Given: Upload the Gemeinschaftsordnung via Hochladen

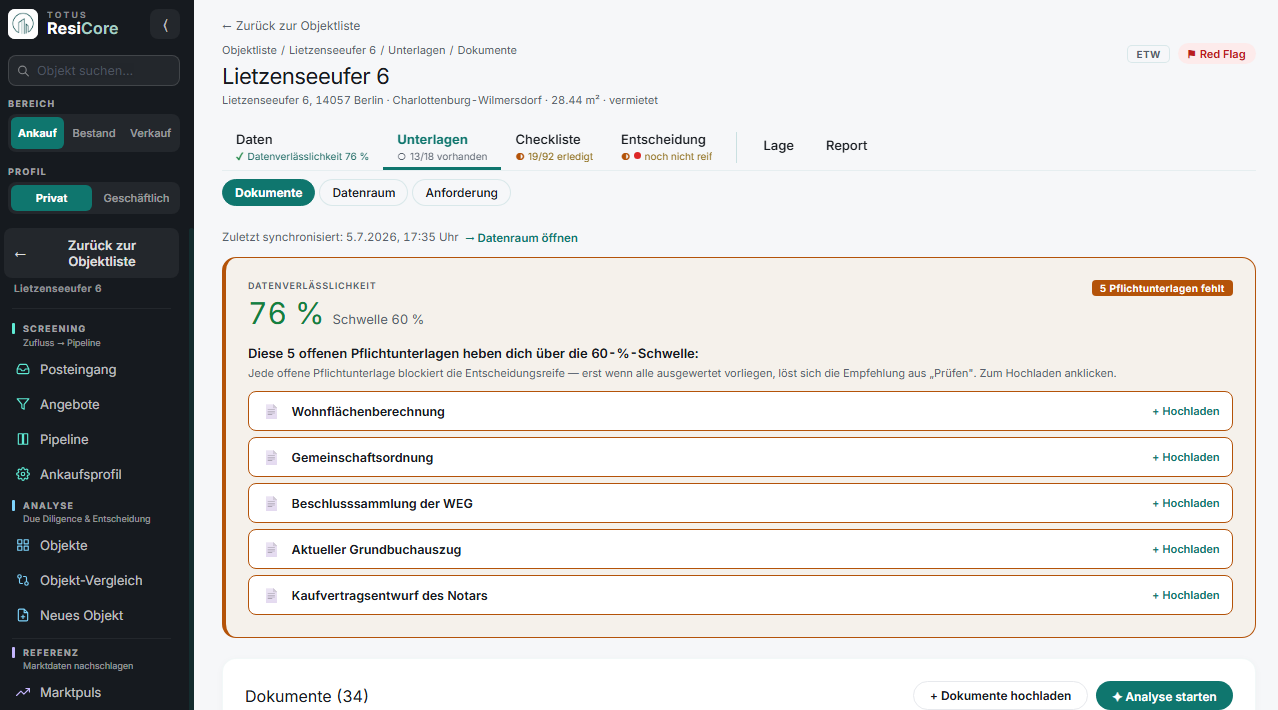Looking at the screenshot, I should (x=1186, y=457).
